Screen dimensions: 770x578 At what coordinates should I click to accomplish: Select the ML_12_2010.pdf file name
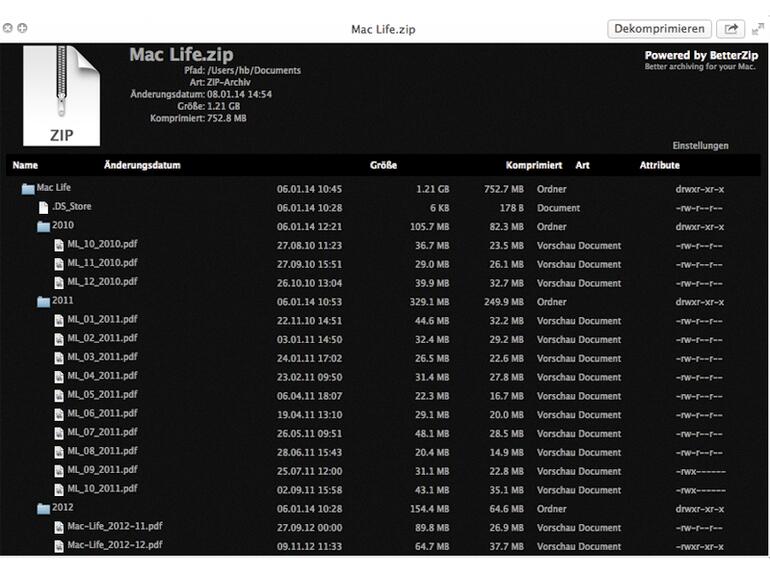coord(102,281)
